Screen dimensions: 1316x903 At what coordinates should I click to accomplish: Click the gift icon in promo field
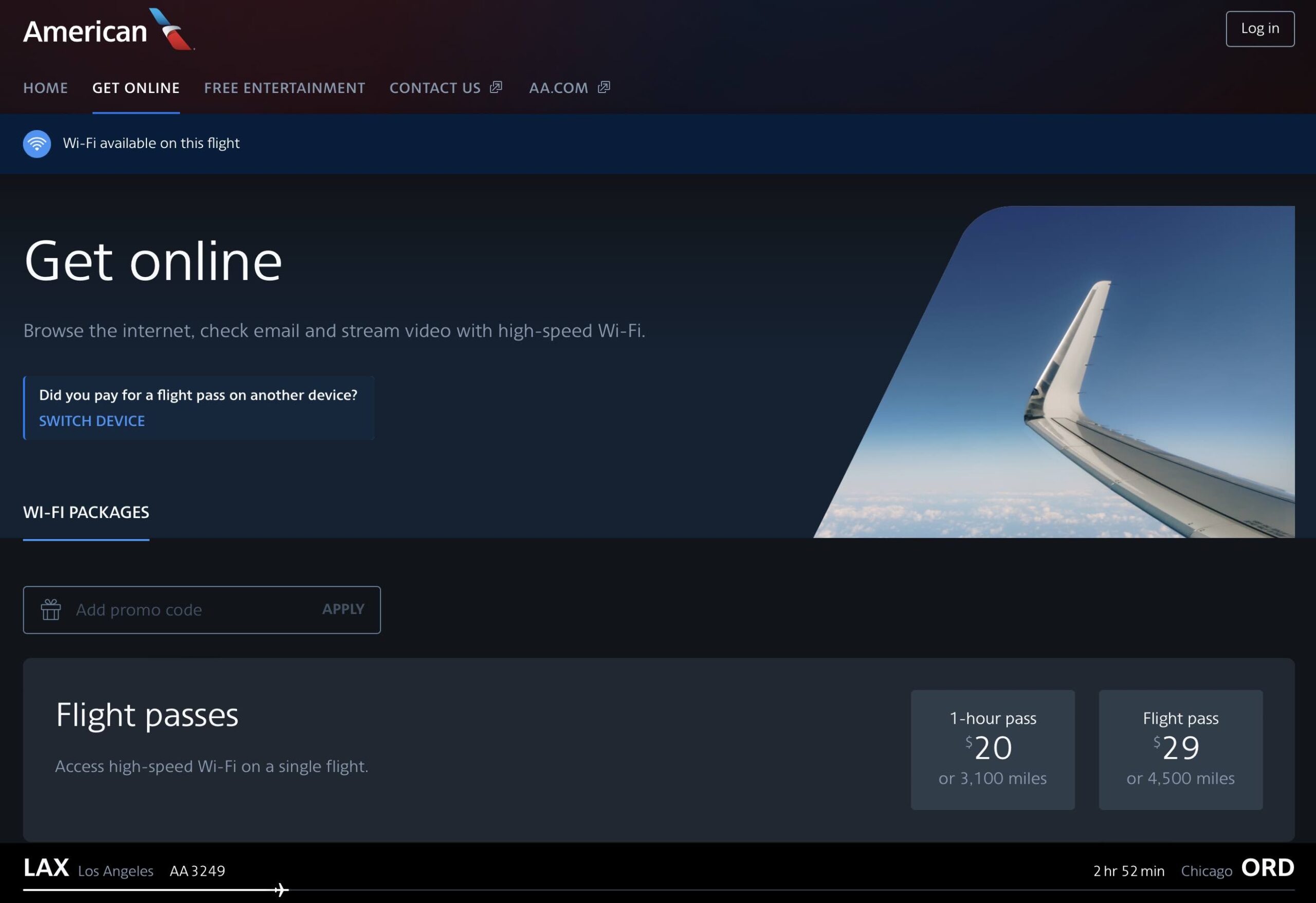coord(51,610)
